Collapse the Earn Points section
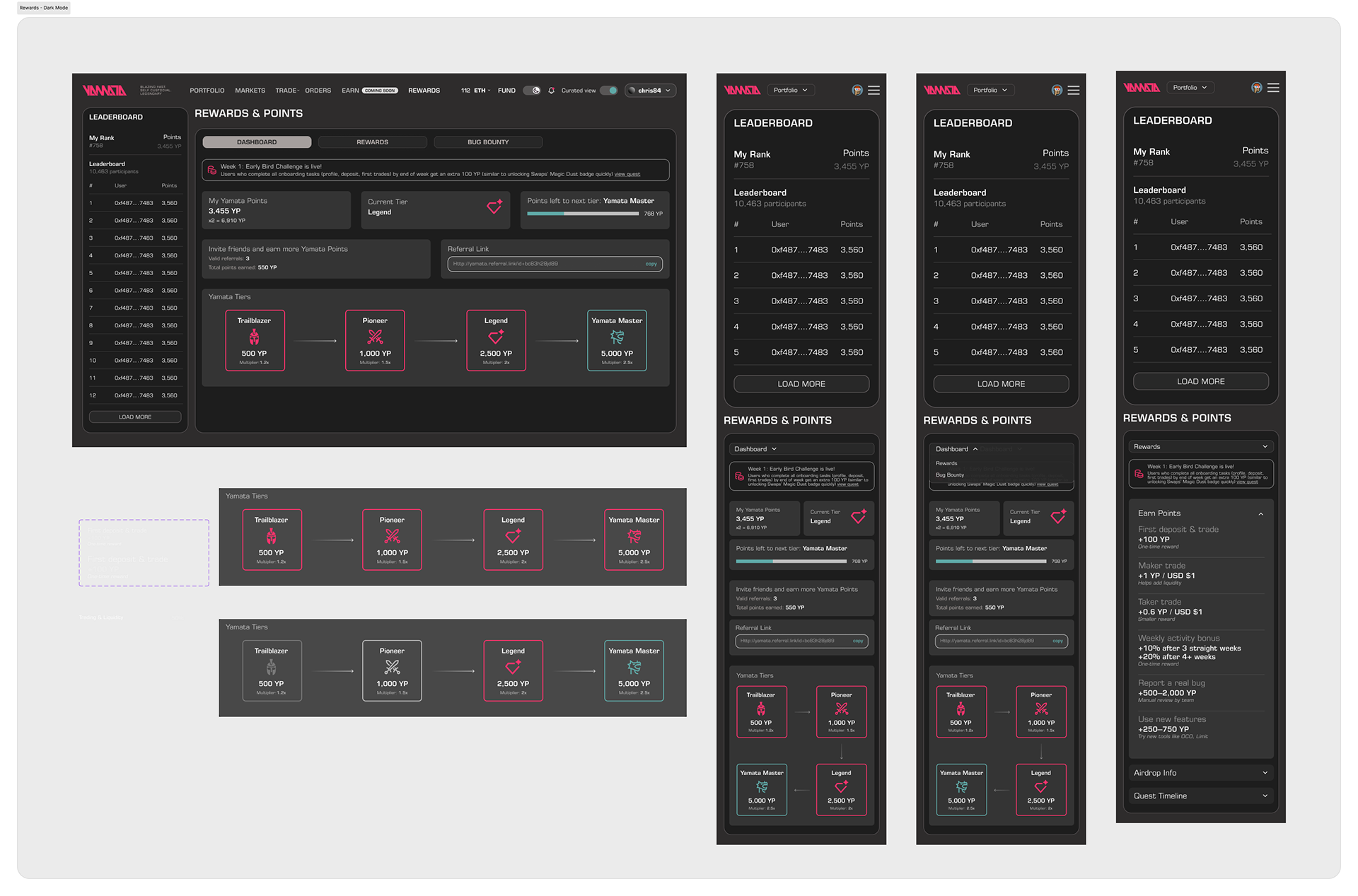Viewport: 1358px width, 896px height. [1260, 513]
